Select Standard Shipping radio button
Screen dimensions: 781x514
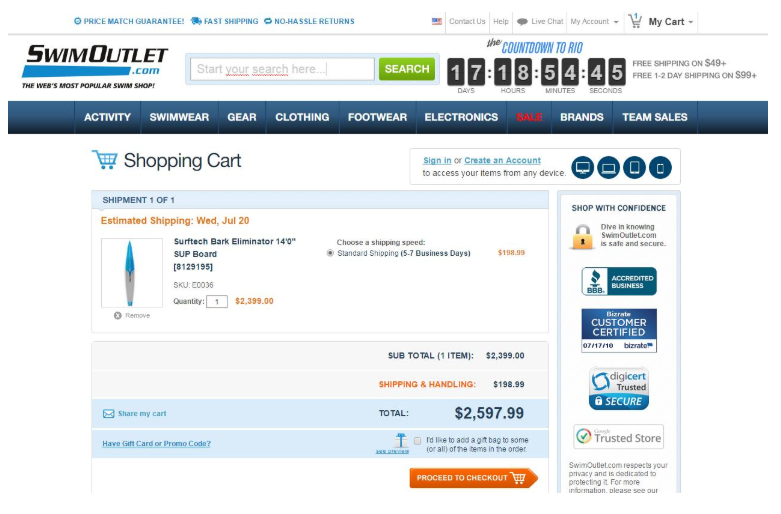(331, 253)
